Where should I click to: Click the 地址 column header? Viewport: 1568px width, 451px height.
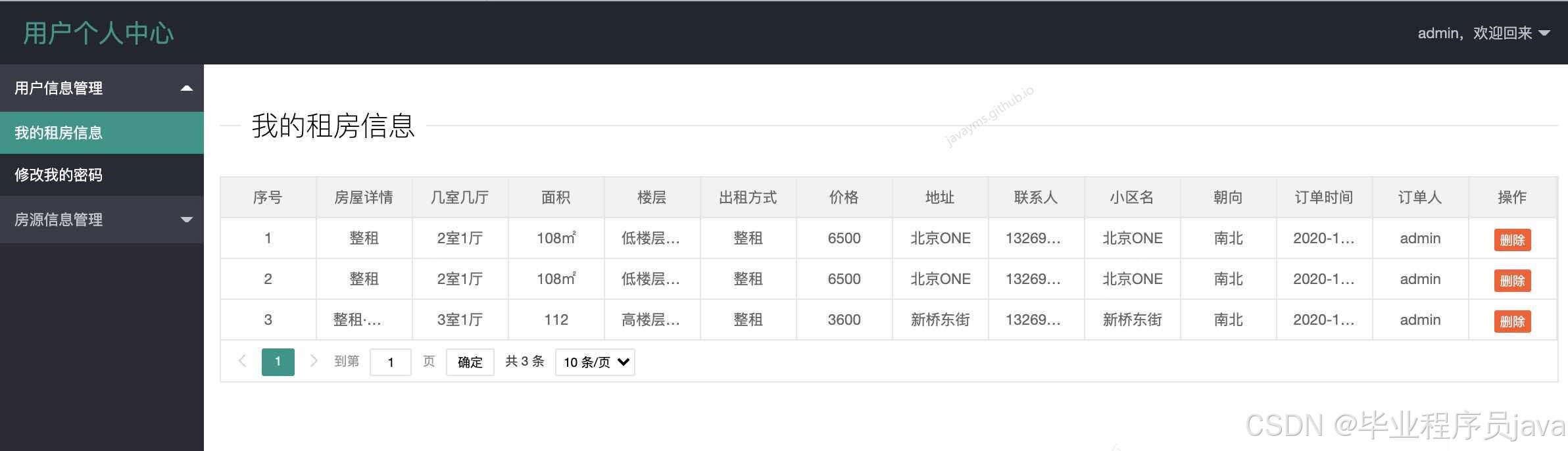coord(940,197)
